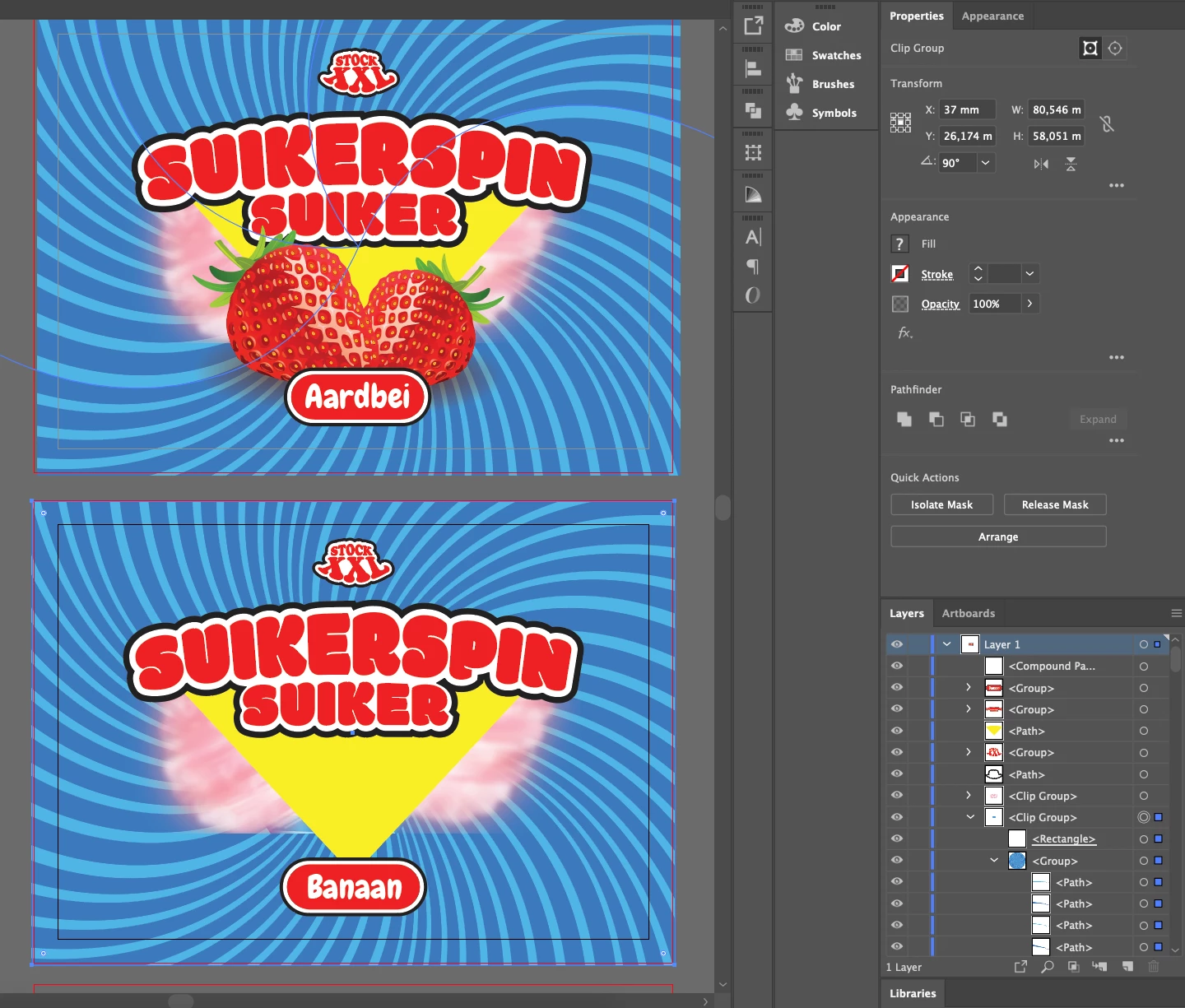Collapse Layer 1 in the Layers panel
The width and height of the screenshot is (1185, 1008).
point(947,644)
